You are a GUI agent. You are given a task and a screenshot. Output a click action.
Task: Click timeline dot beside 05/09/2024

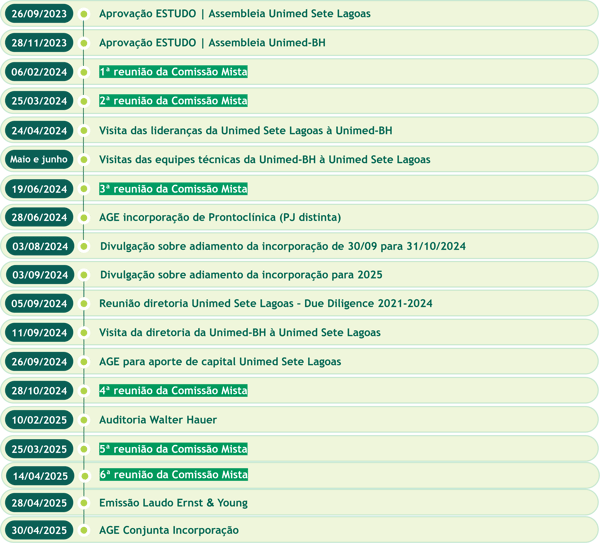coord(84,304)
